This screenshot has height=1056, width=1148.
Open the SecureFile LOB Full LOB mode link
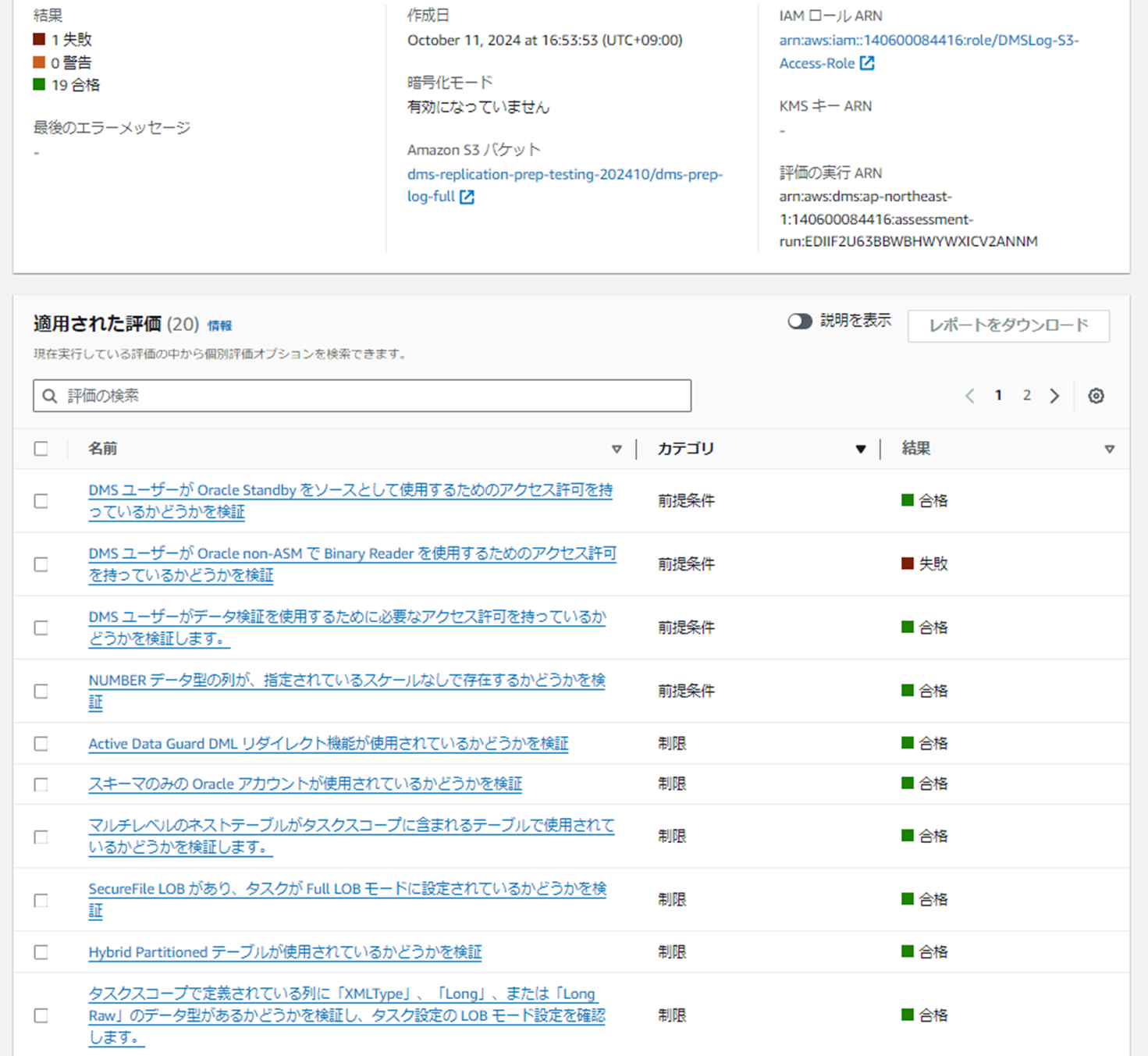pos(347,899)
